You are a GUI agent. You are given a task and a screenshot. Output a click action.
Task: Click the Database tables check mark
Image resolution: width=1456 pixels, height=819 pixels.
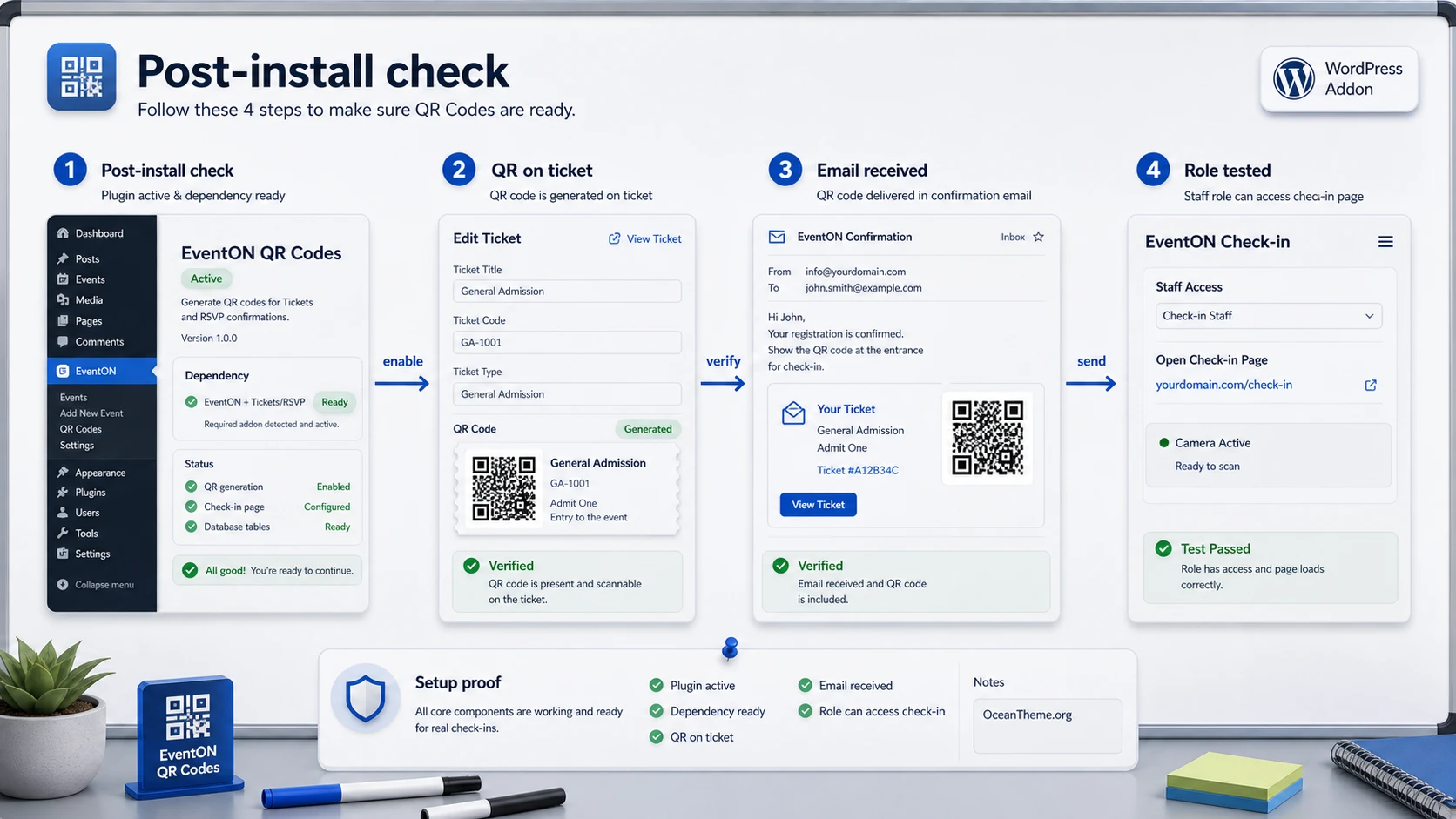pos(192,527)
